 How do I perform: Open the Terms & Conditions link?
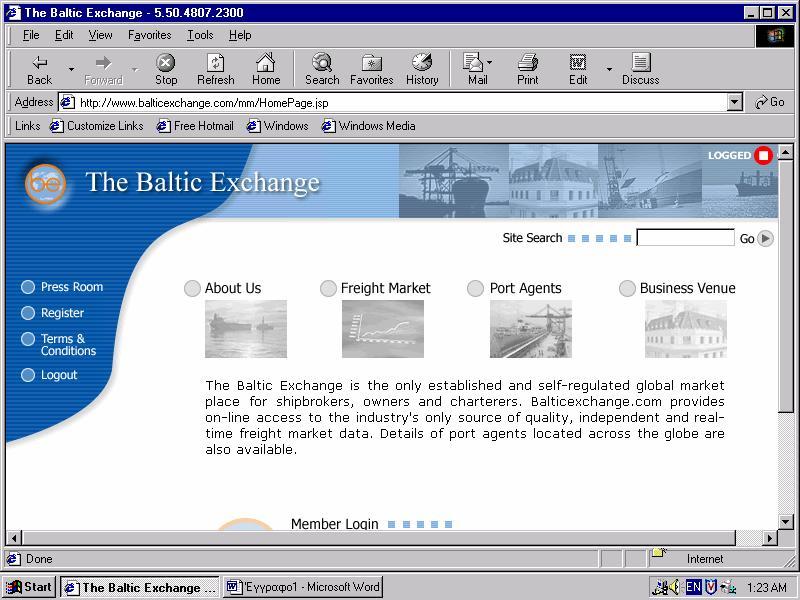pos(68,344)
